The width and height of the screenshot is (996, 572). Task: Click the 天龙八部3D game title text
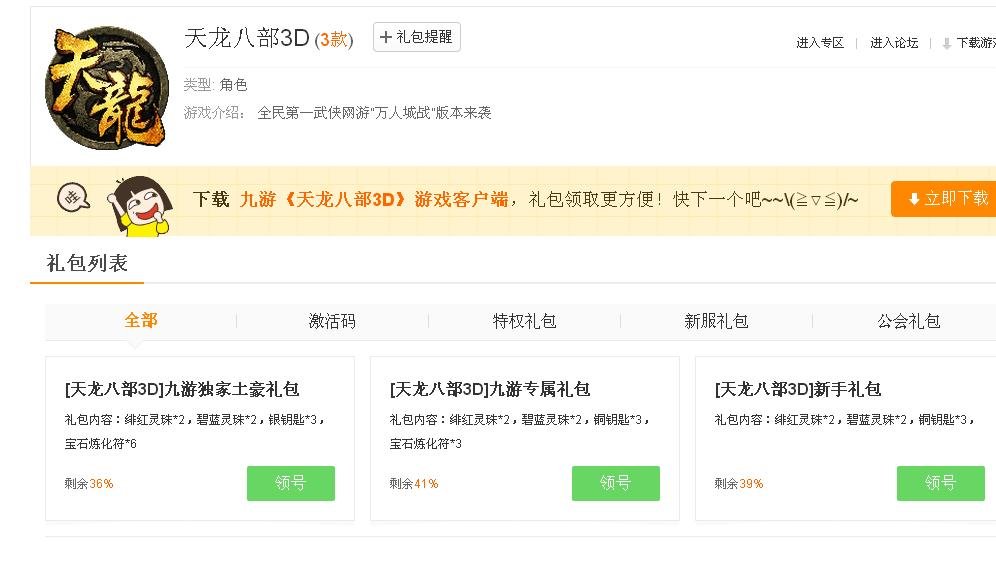point(246,38)
